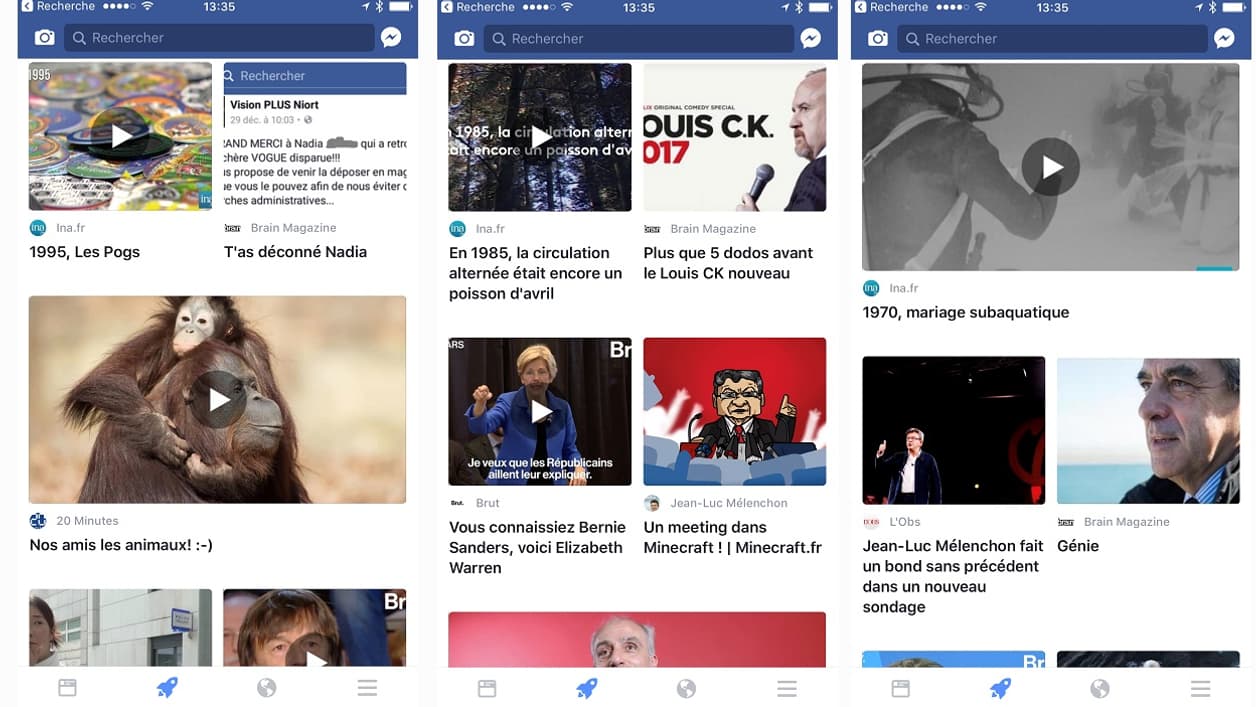Play the 1970 mariage subaquatique video

pos(1051,167)
